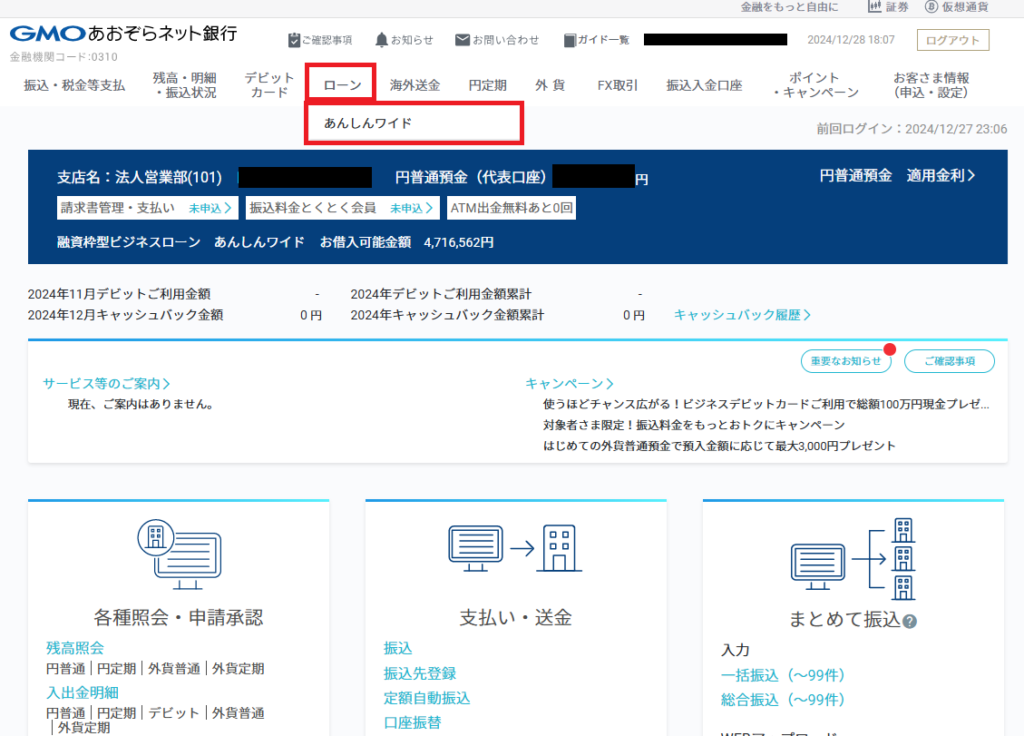Image resolution: width=1024 pixels, height=736 pixels.
Task: Click the GMO Aozora Net Bank logo
Action: click(123, 34)
